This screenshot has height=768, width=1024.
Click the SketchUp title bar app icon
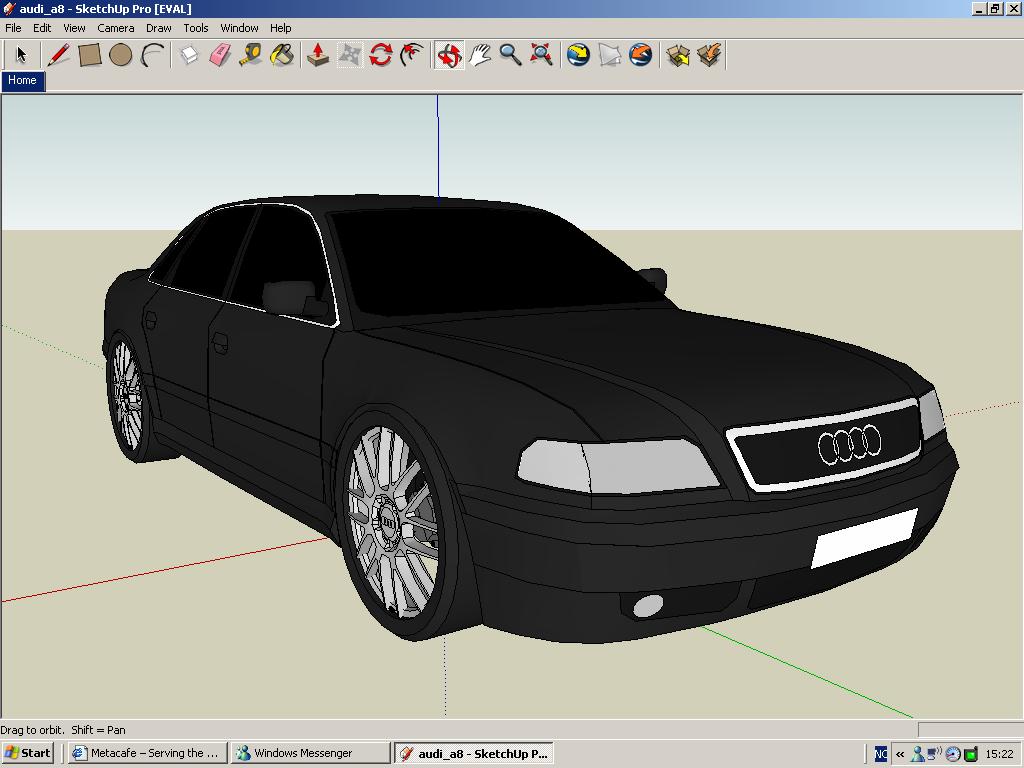8,8
